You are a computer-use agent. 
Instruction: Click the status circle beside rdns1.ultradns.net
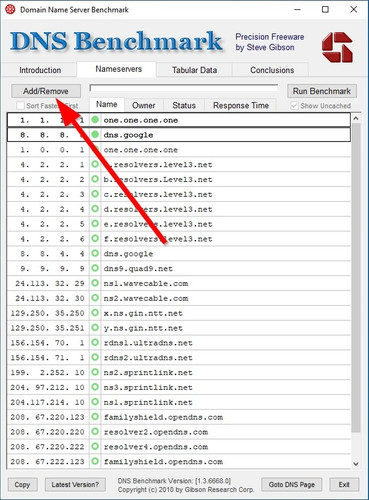click(x=95, y=342)
